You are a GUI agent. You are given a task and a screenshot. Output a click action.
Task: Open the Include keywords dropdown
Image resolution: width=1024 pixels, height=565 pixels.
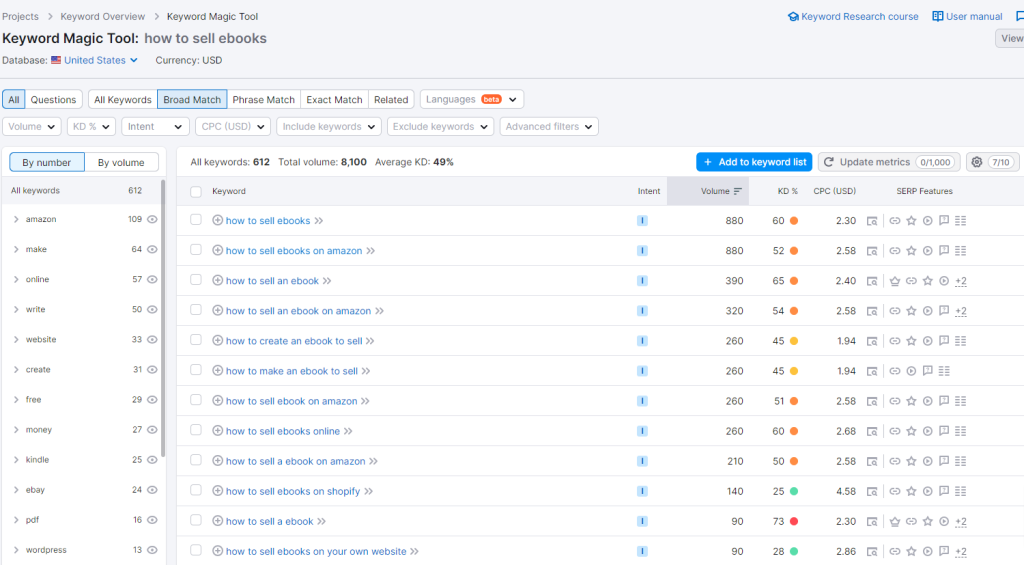click(328, 127)
